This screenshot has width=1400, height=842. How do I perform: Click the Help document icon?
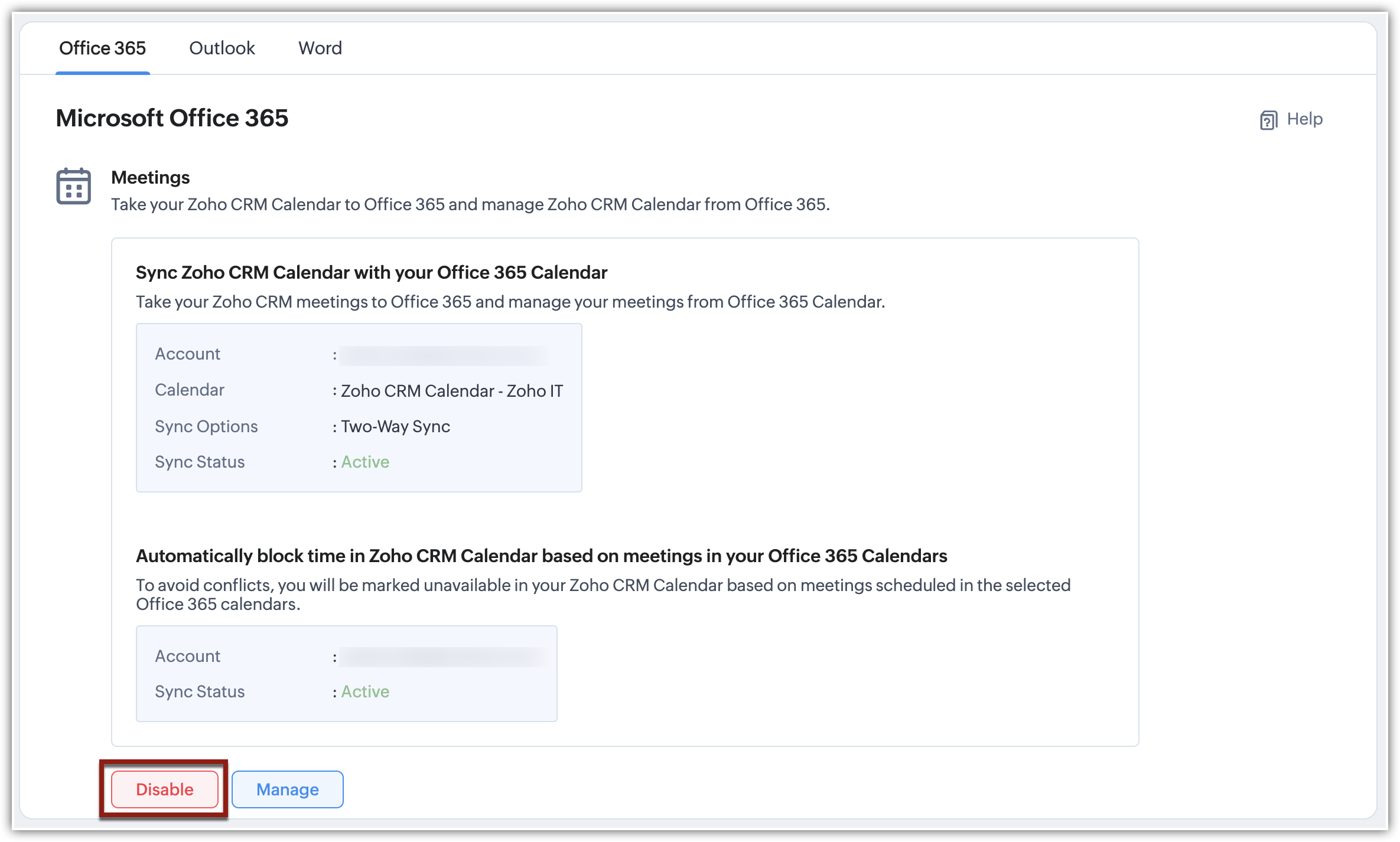1268,120
